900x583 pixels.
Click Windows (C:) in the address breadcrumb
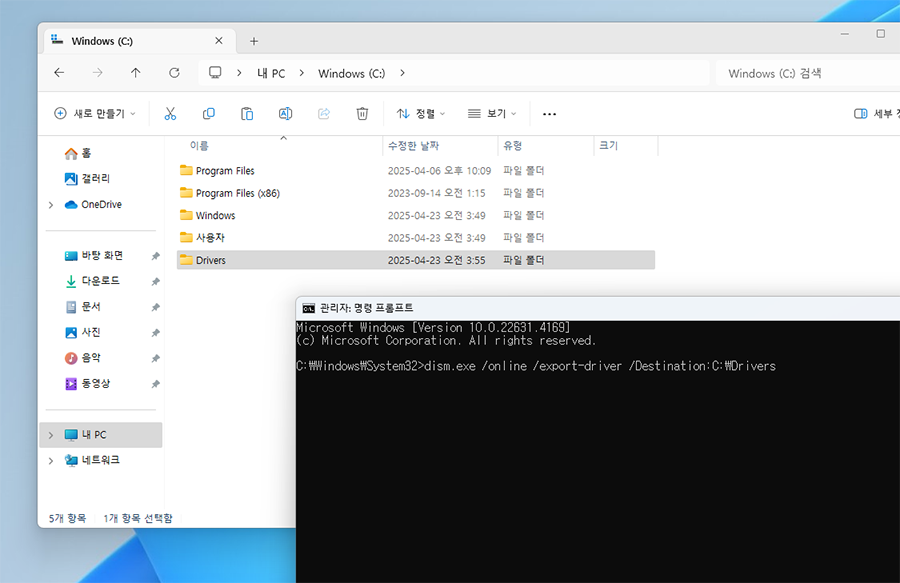pyautogui.click(x=351, y=73)
